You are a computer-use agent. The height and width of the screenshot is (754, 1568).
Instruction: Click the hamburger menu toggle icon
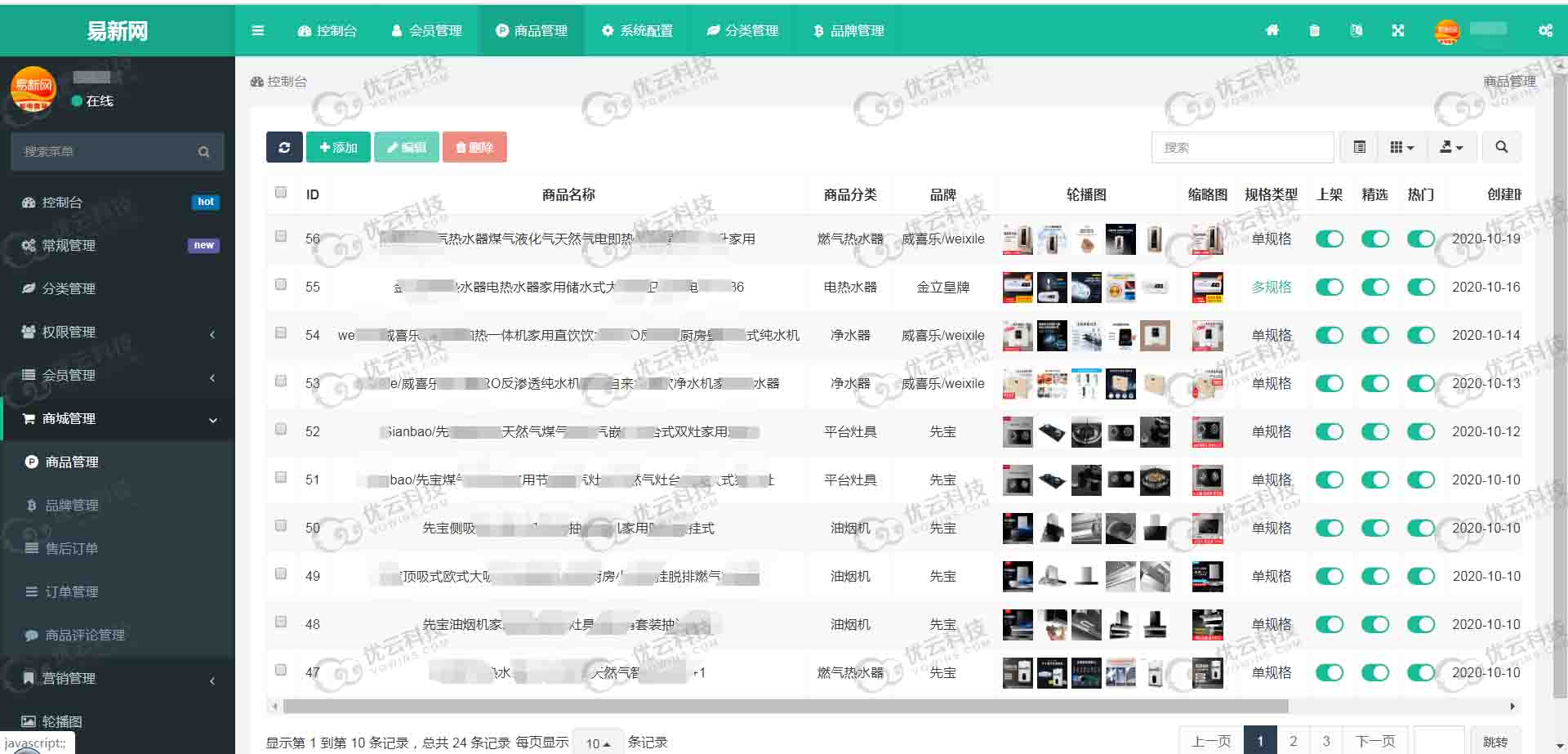point(258,30)
